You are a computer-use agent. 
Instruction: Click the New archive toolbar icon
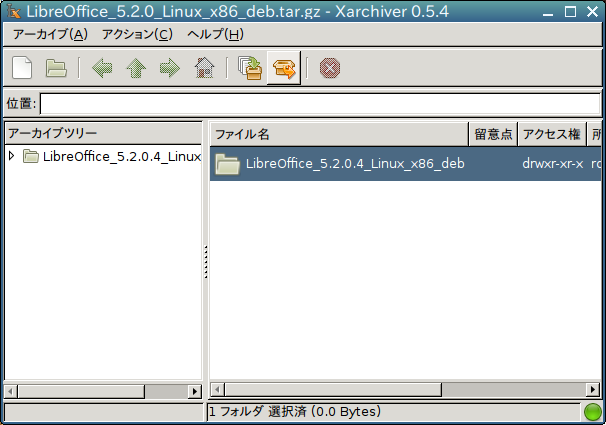tap(22, 68)
